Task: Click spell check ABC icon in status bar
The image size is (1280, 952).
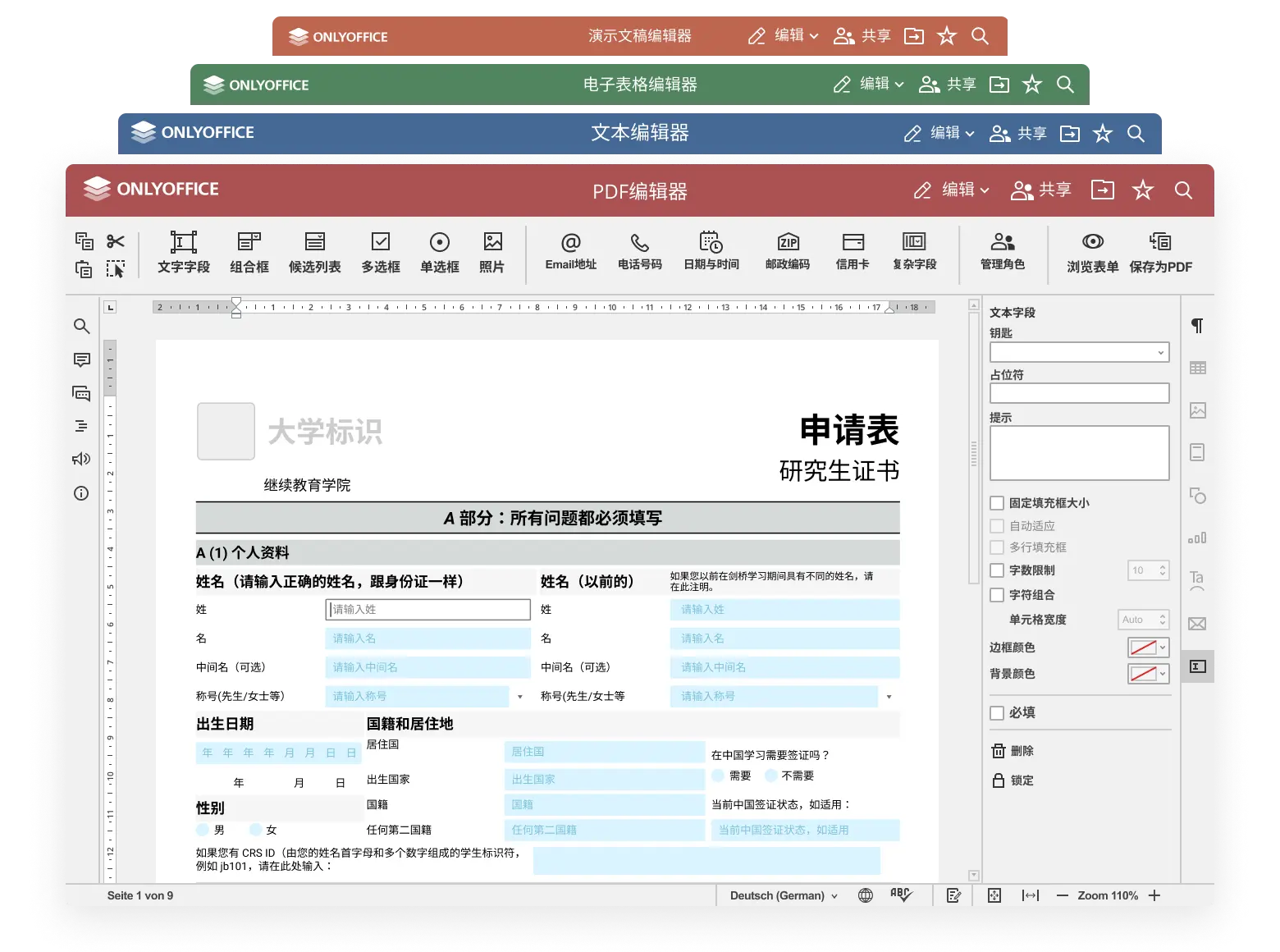Action: pyautogui.click(x=900, y=895)
